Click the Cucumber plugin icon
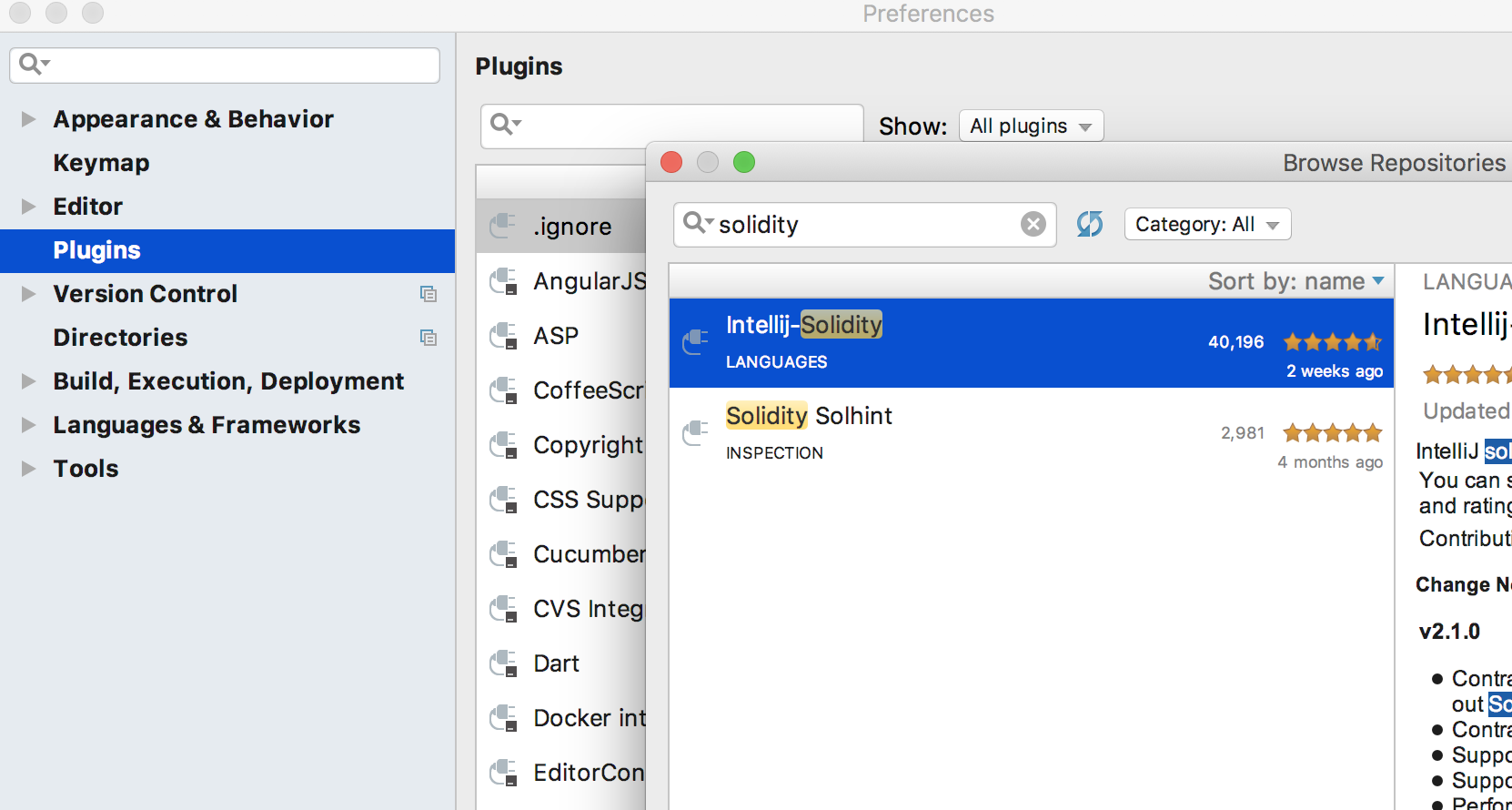Viewport: 1512px width, 810px height. pos(503,554)
